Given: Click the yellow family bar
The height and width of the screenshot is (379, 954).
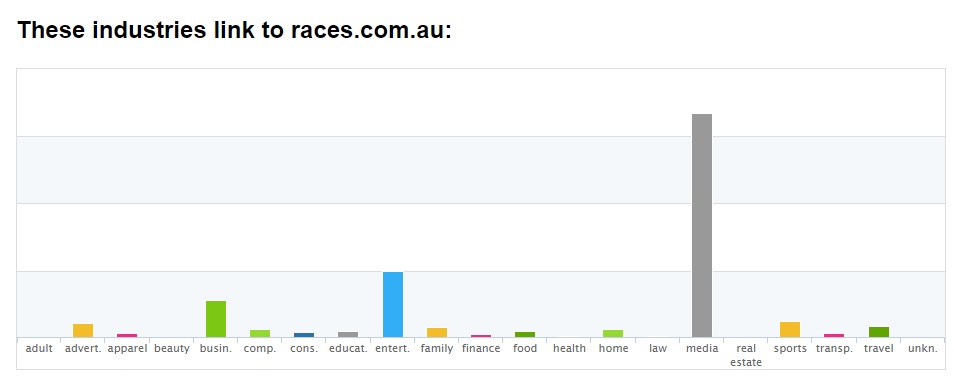Looking at the screenshot, I should click(437, 332).
